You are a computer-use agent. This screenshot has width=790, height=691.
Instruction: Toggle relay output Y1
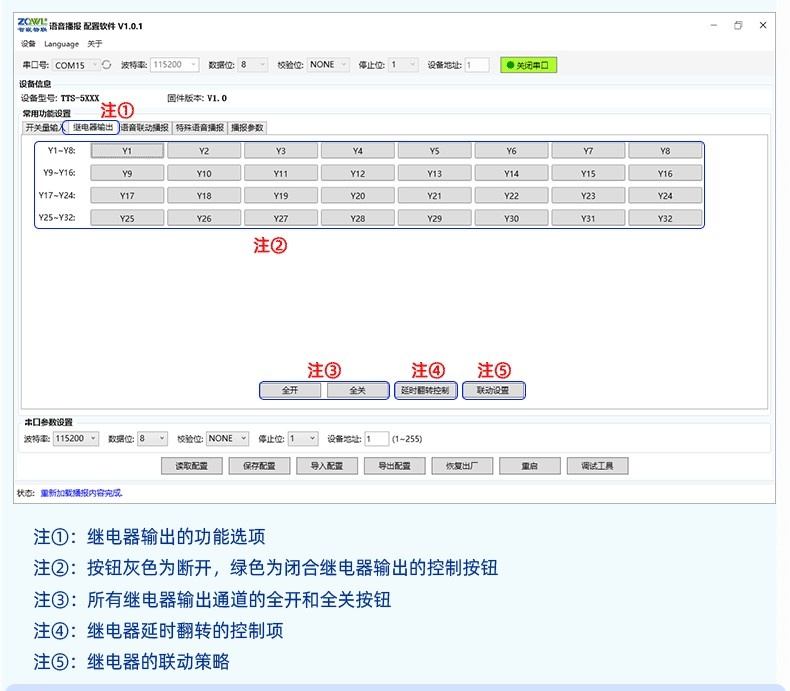pos(127,151)
